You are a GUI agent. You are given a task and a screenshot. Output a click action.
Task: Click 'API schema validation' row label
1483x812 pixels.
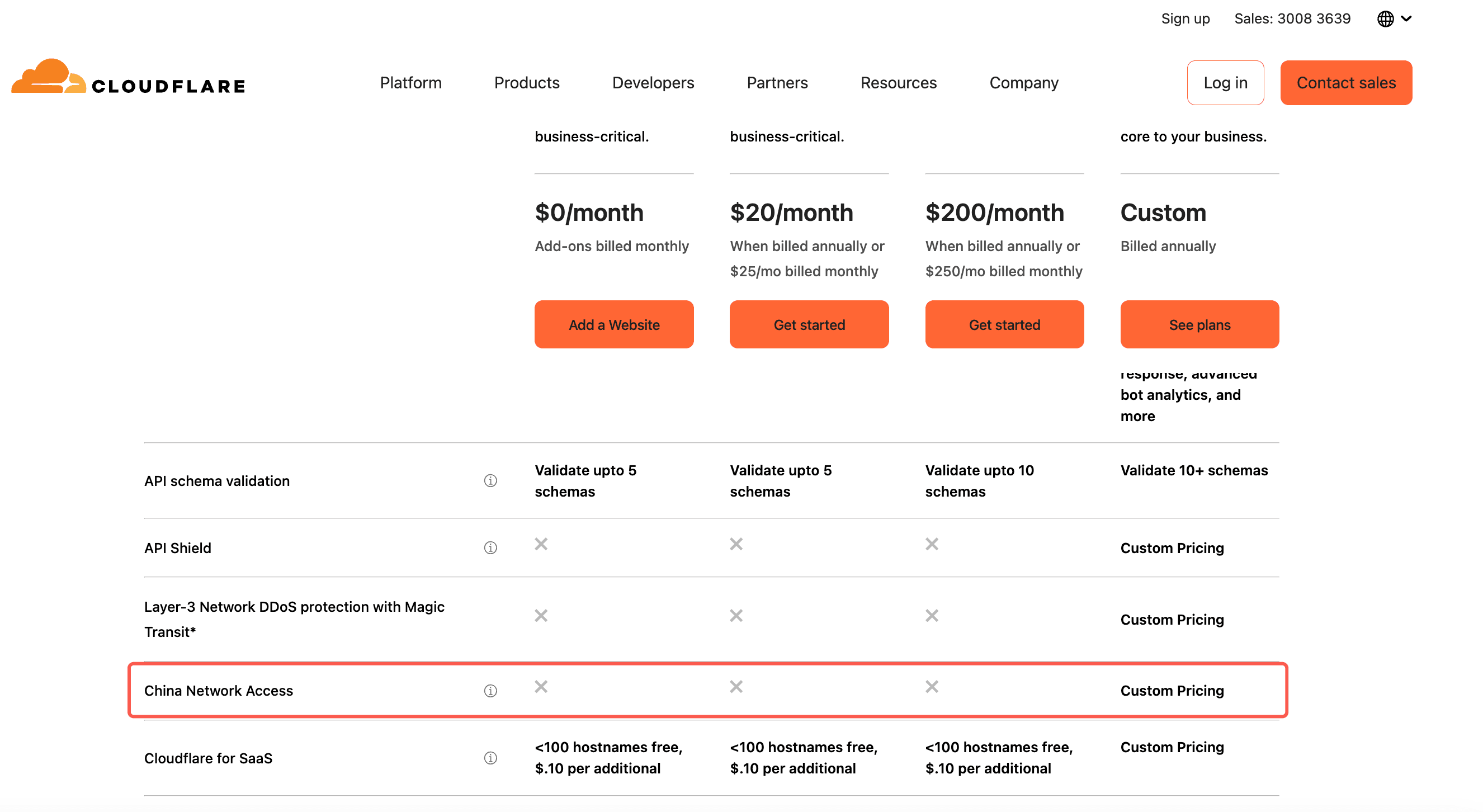point(217,481)
